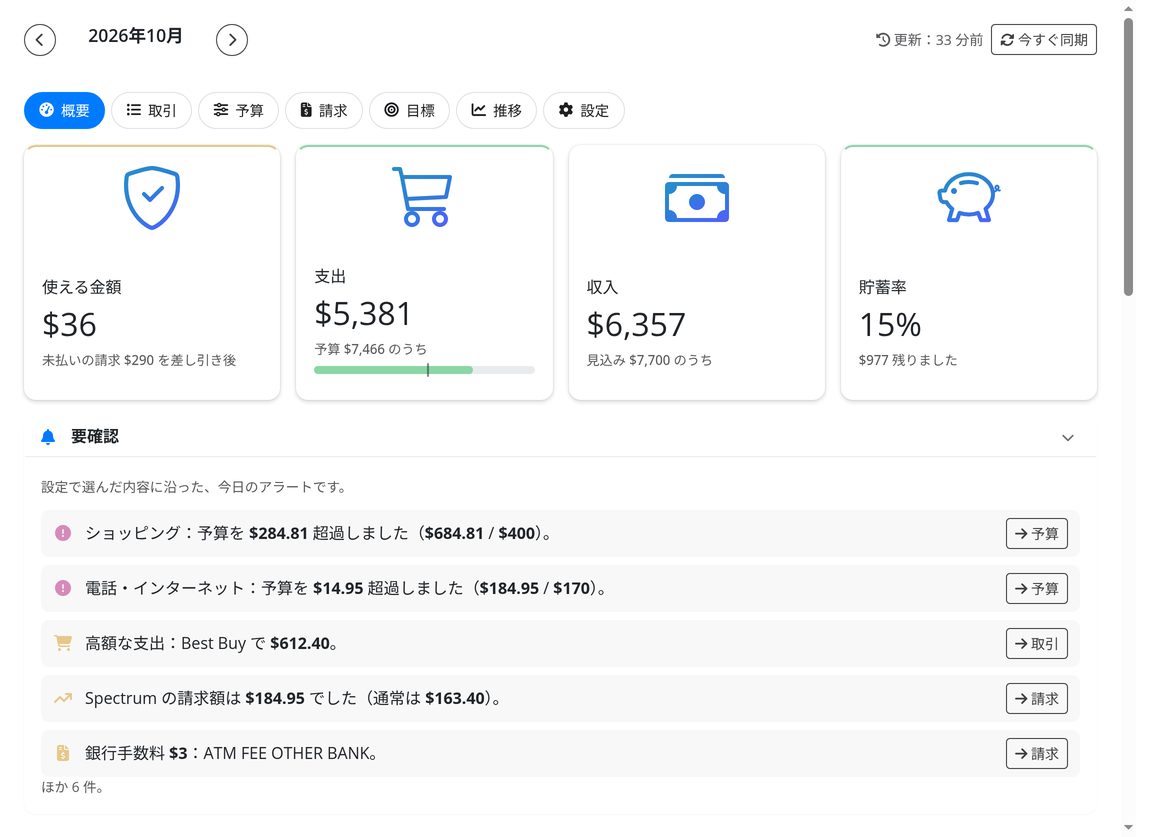This screenshot has height=837, width=1160.
Task: Go to next month with right arrow
Action: coord(232,40)
